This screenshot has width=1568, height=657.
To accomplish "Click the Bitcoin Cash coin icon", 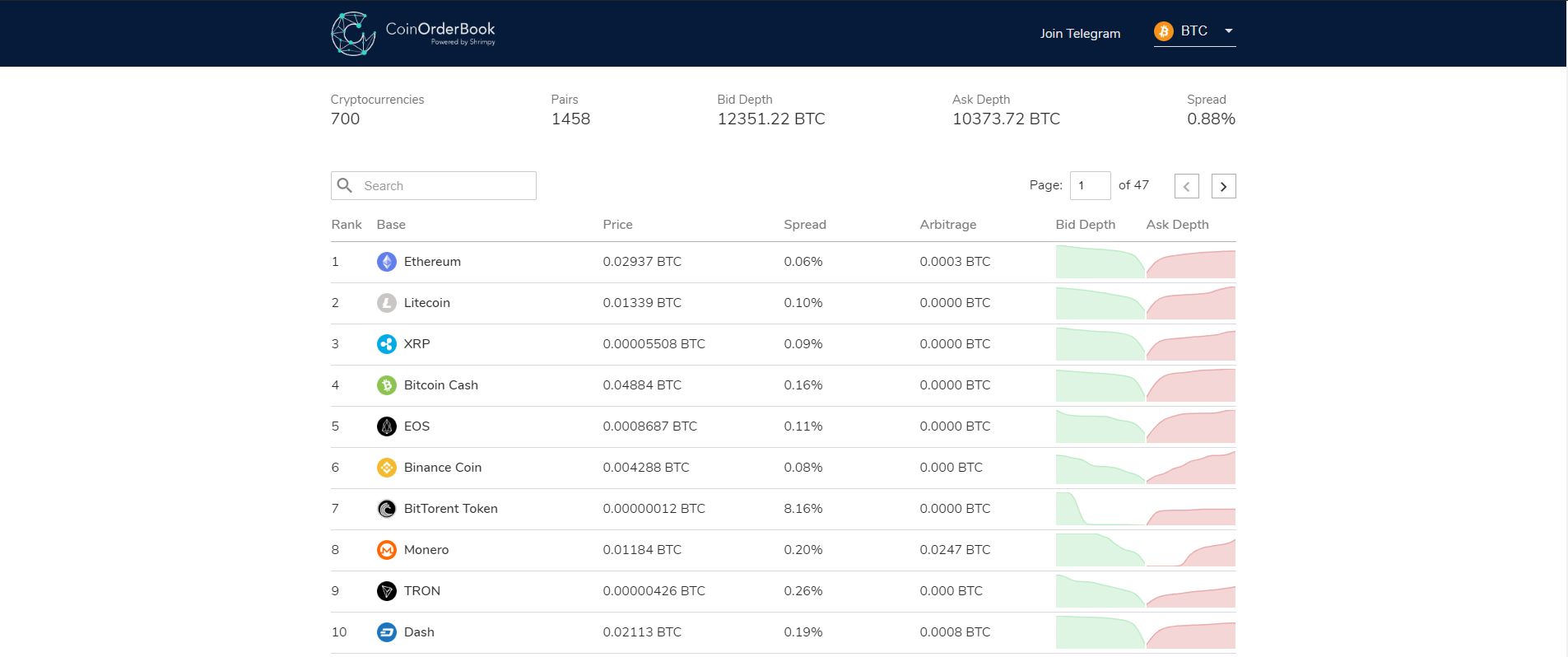I will click(387, 385).
